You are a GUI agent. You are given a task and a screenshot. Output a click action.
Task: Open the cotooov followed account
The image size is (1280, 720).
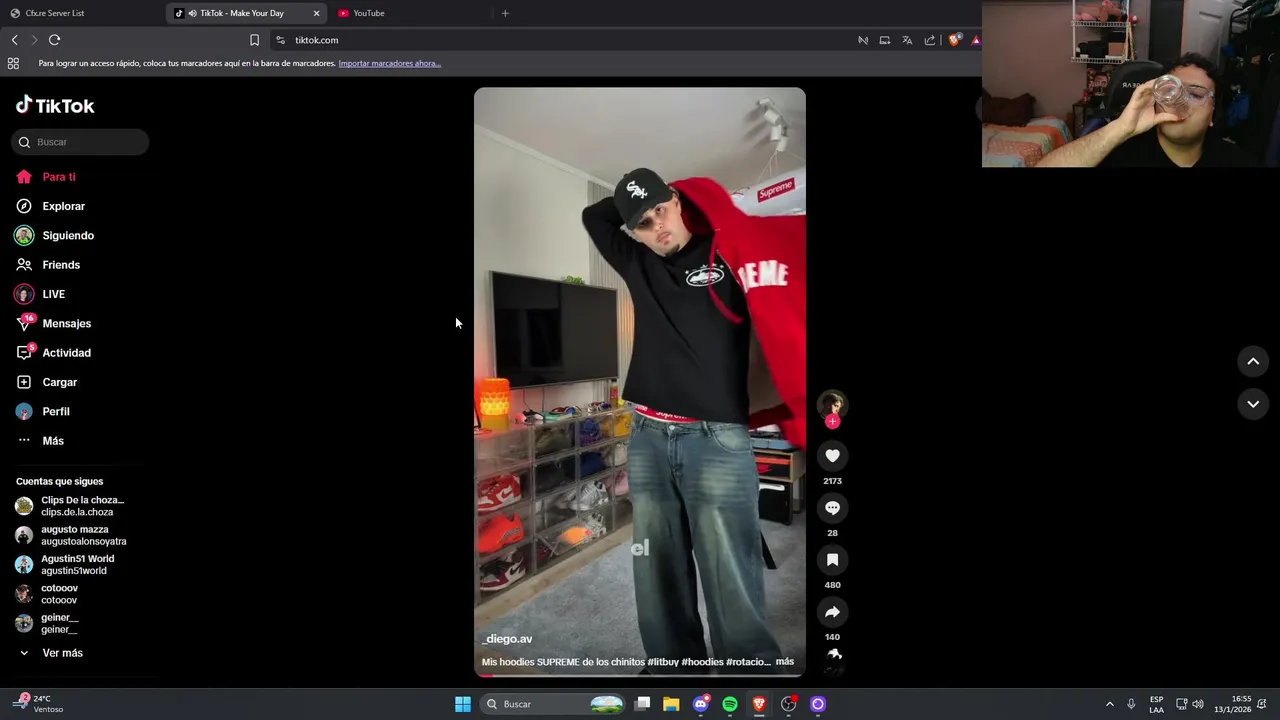(46, 594)
